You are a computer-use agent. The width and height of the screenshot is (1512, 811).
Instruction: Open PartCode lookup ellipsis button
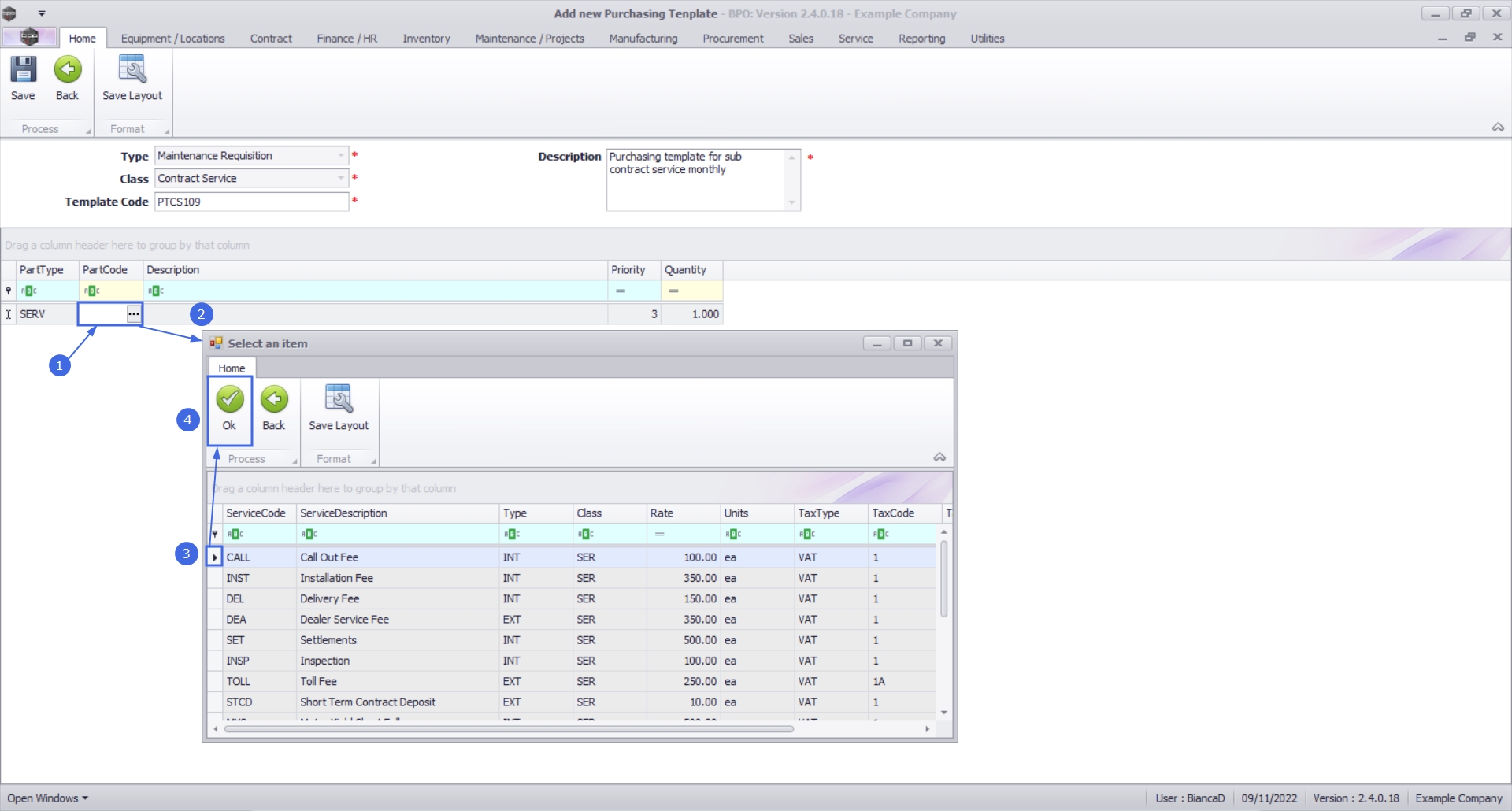pos(134,314)
